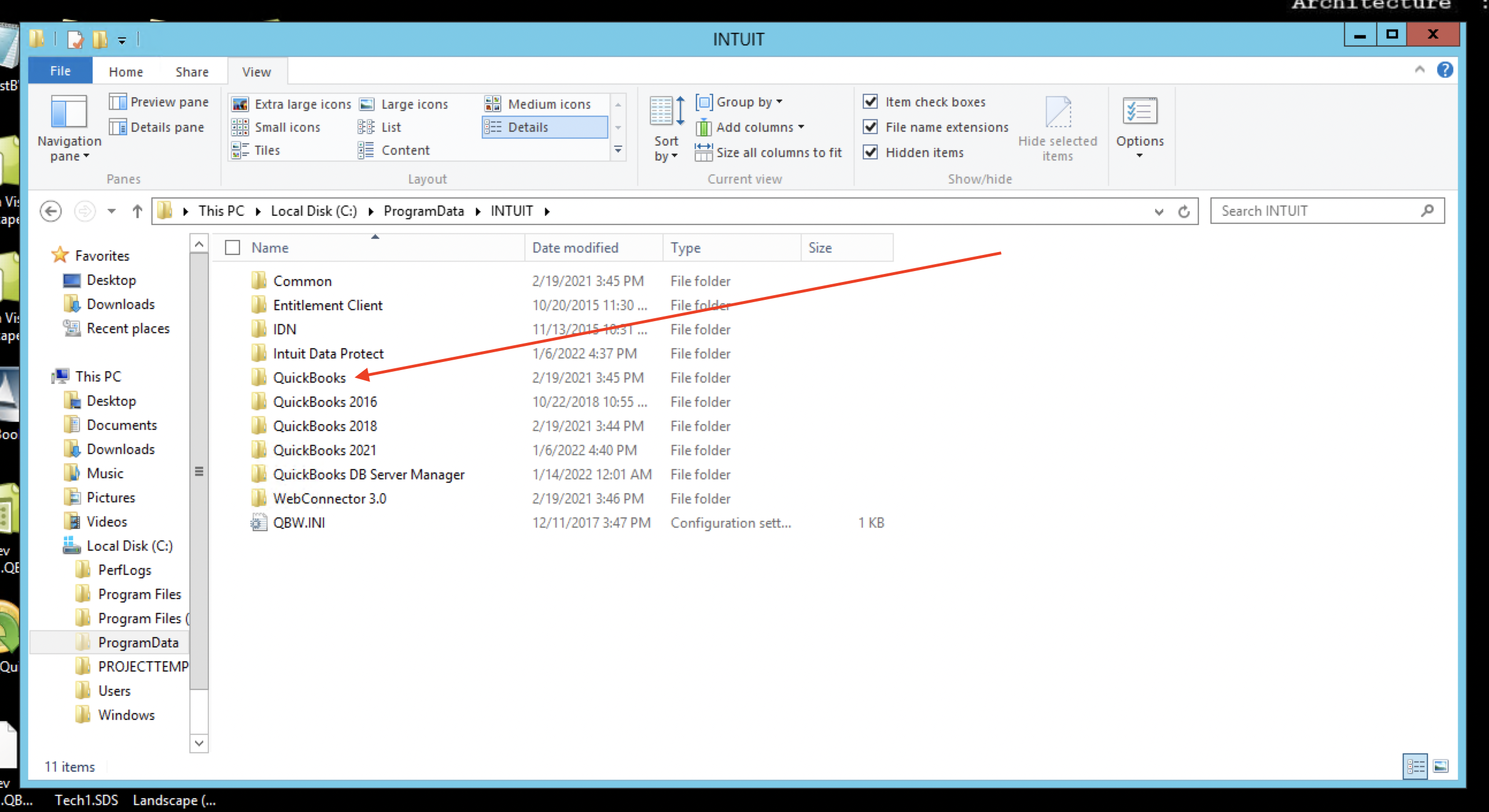The height and width of the screenshot is (812, 1489).
Task: Sort by the Size column header
Action: click(847, 248)
